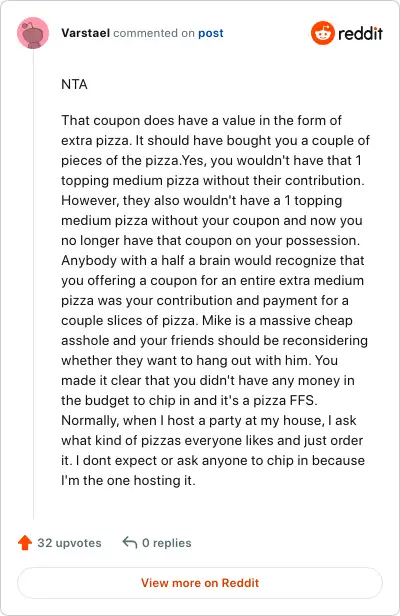
Task: Click the Reddit Snoo logo icon
Action: tap(323, 33)
